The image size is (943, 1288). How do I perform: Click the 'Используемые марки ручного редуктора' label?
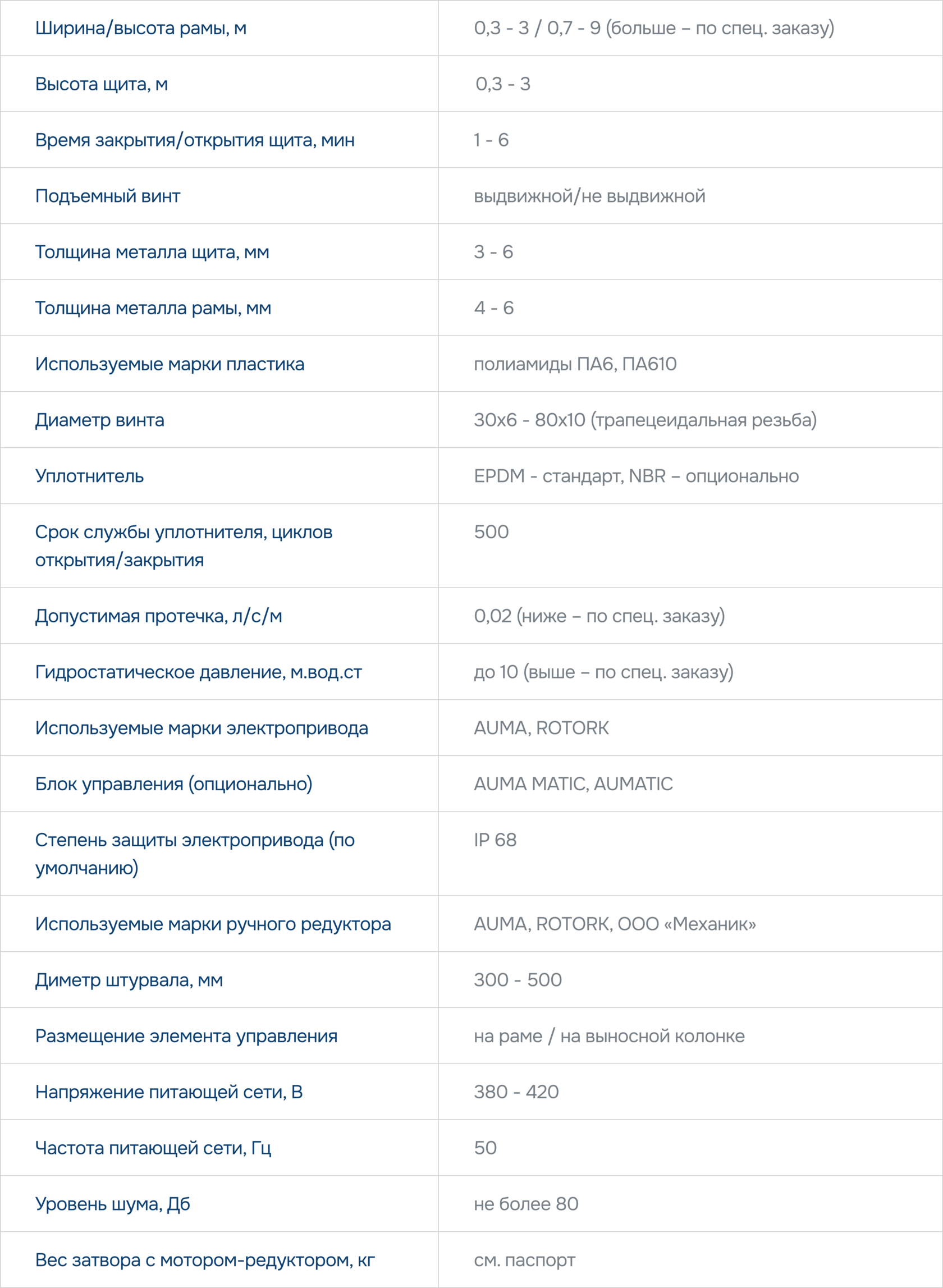pos(213,923)
